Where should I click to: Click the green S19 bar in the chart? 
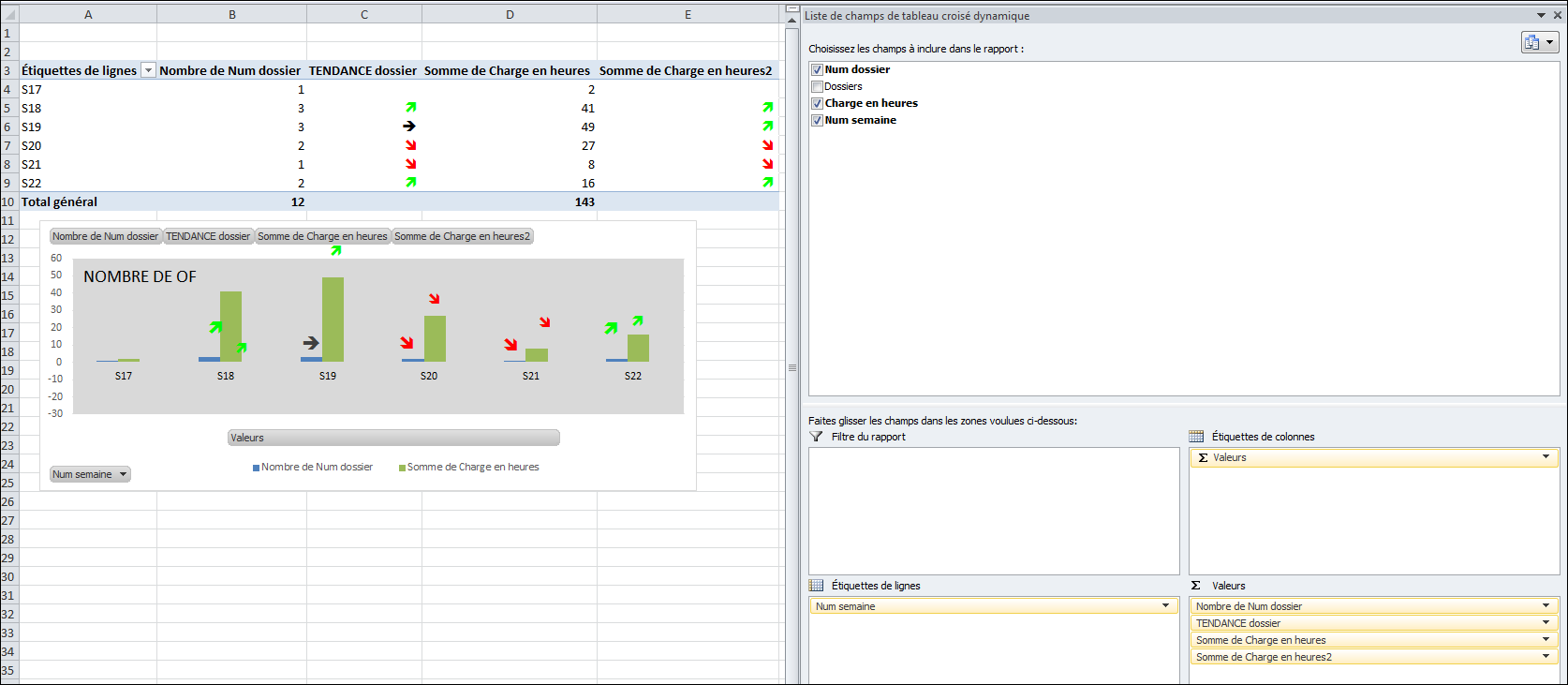pos(333,319)
